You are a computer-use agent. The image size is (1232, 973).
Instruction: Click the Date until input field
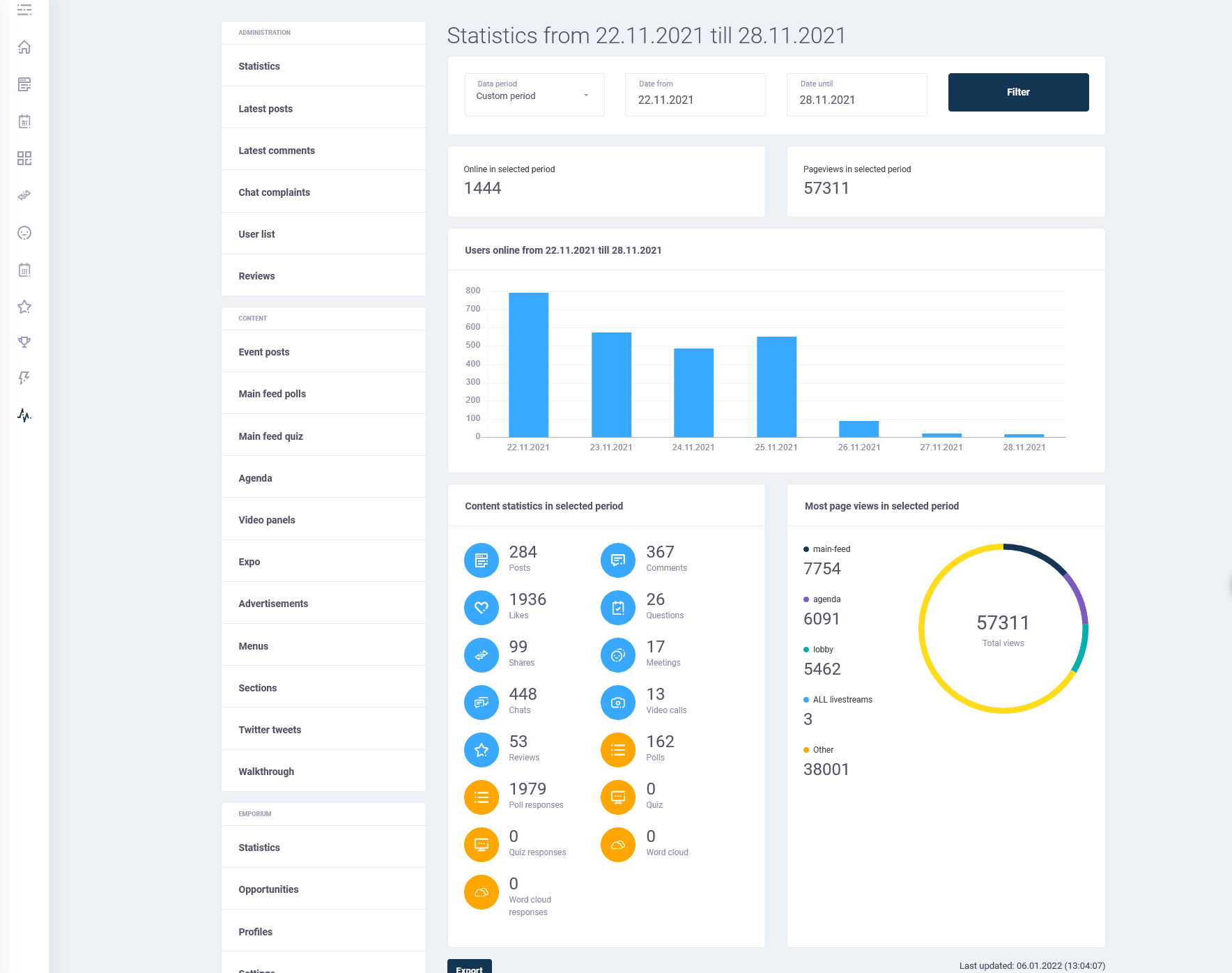pyautogui.click(x=856, y=99)
